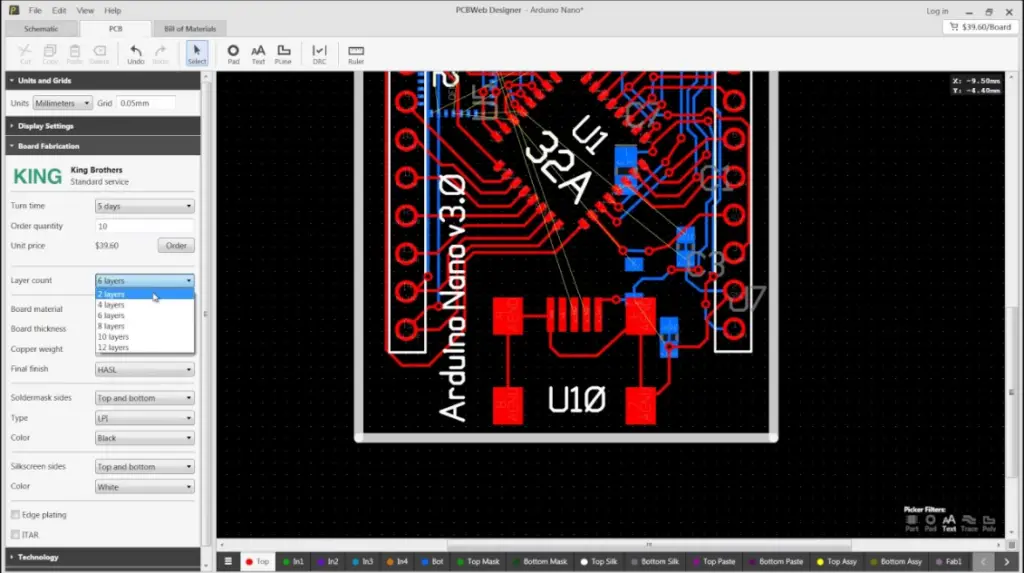Switch to the Schematic tab

click(x=40, y=29)
